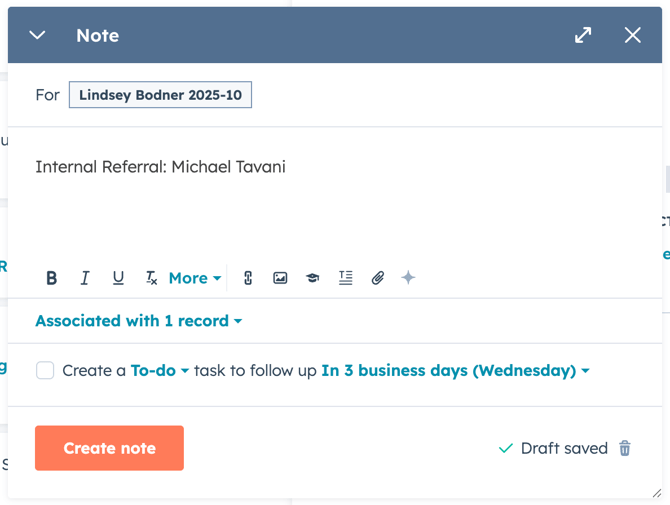670x505 pixels.
Task: Clear text formatting icon
Action: pos(151,278)
